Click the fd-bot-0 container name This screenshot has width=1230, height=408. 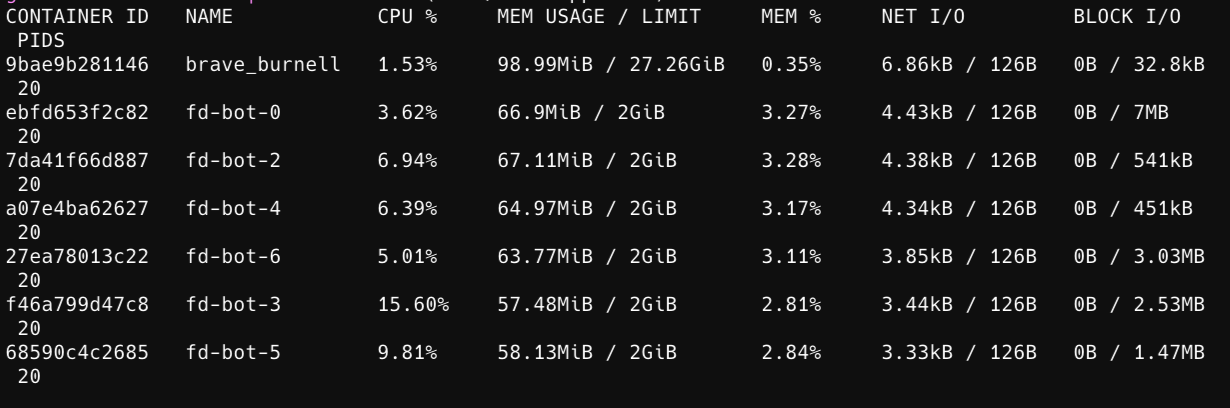click(233, 113)
